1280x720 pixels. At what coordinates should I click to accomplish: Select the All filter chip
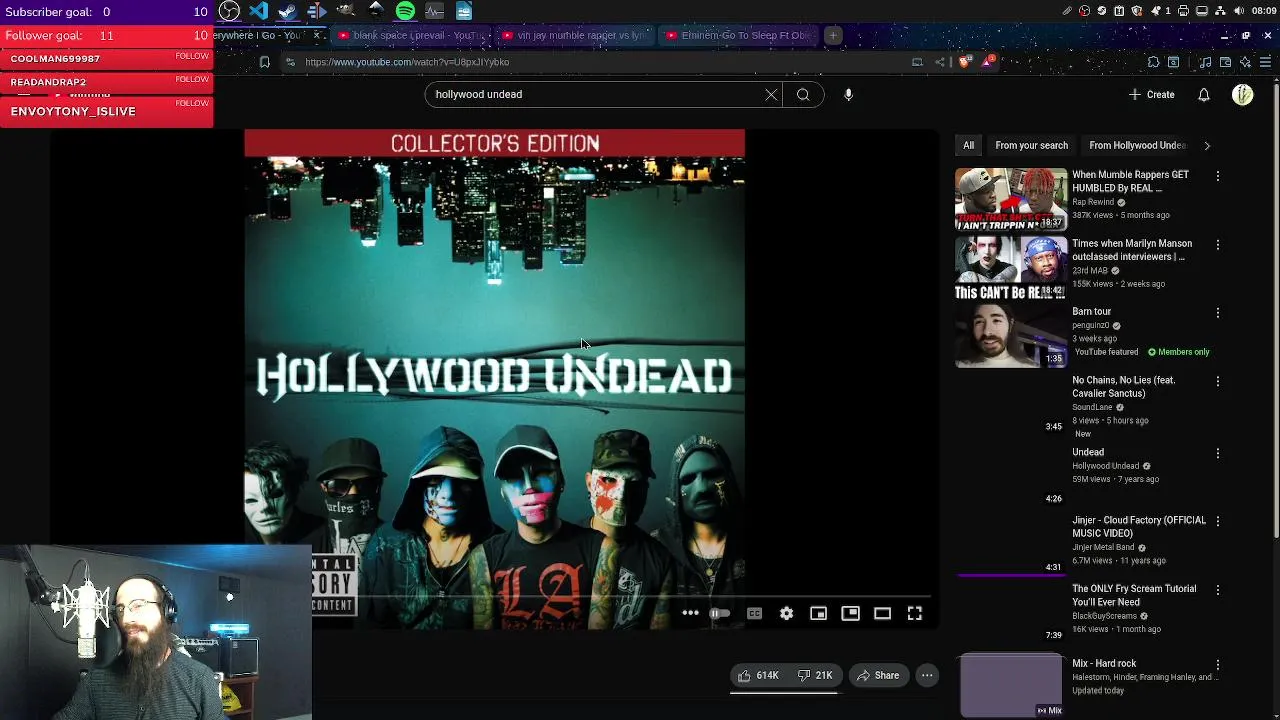point(968,146)
